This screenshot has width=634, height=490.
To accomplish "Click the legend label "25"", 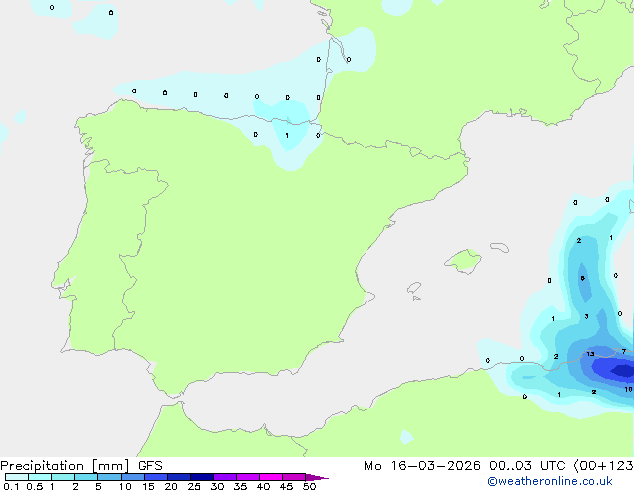I will click(194, 486).
